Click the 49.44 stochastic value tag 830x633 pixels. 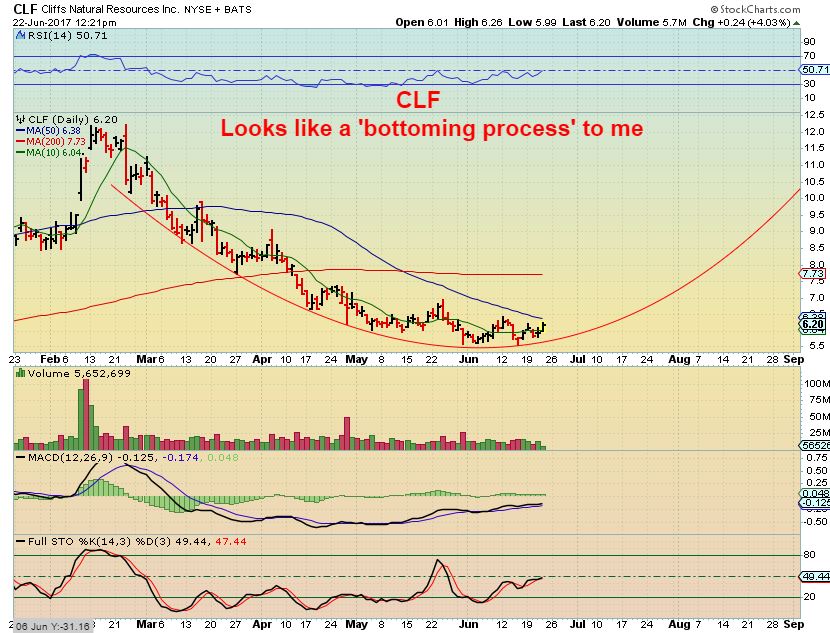coord(815,576)
